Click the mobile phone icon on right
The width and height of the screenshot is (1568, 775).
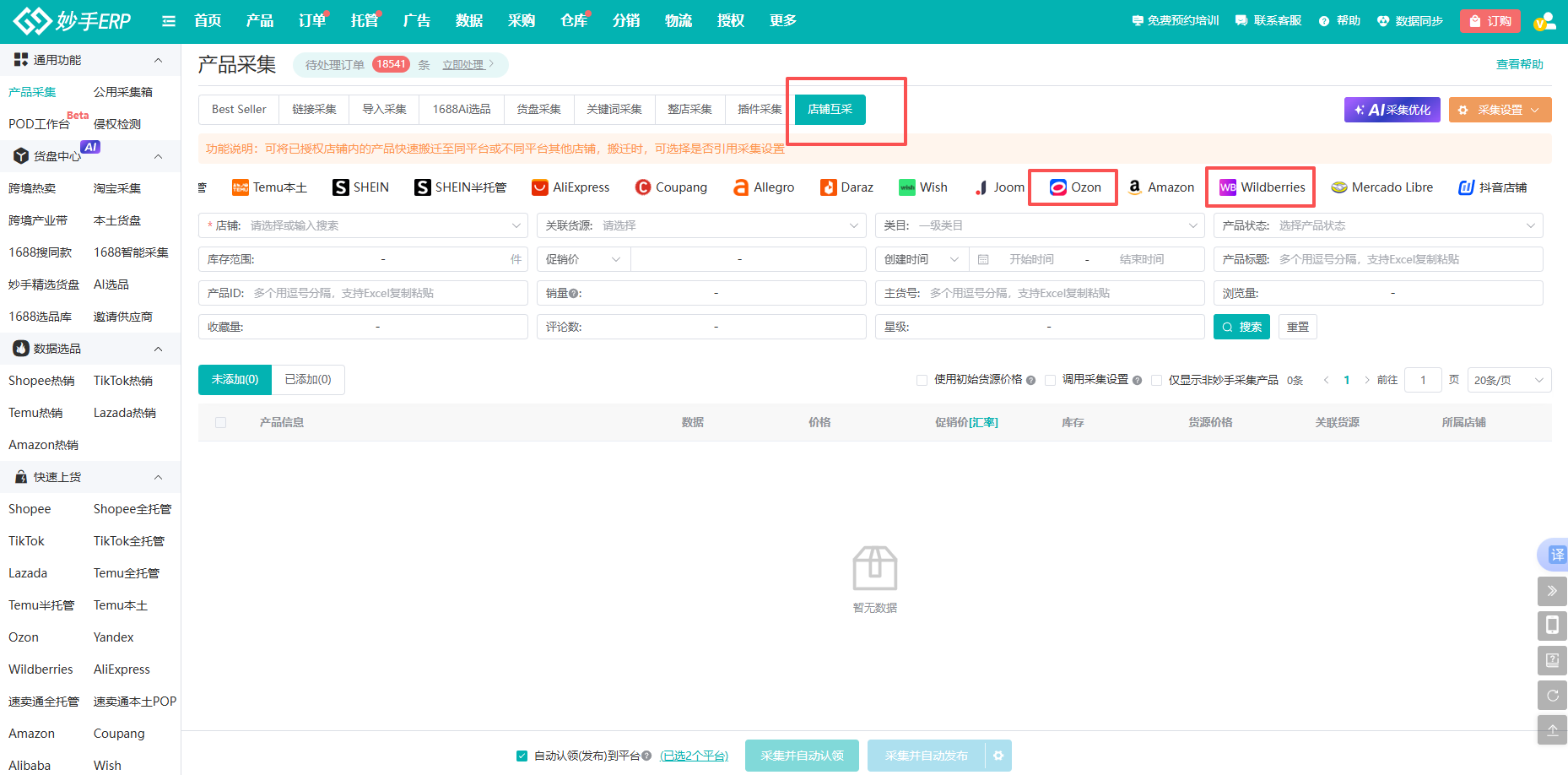[x=1552, y=625]
